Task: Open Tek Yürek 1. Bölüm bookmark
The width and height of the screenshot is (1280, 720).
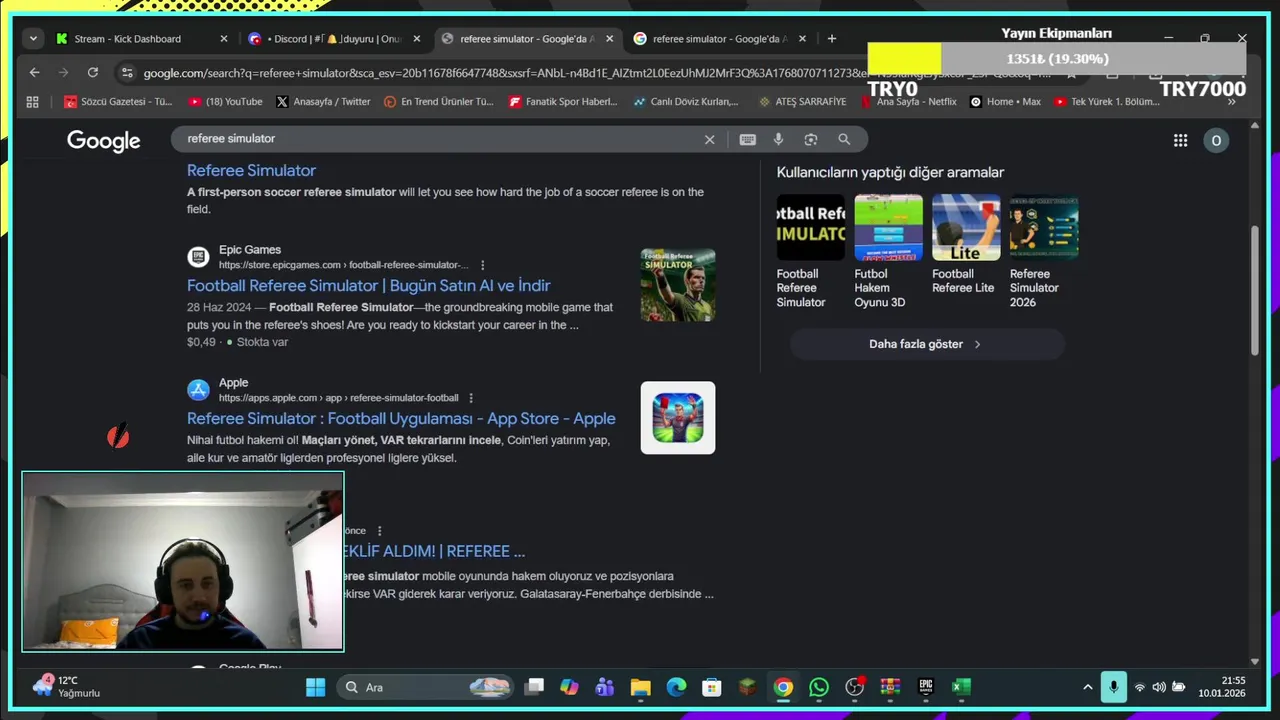Action: click(x=1106, y=102)
